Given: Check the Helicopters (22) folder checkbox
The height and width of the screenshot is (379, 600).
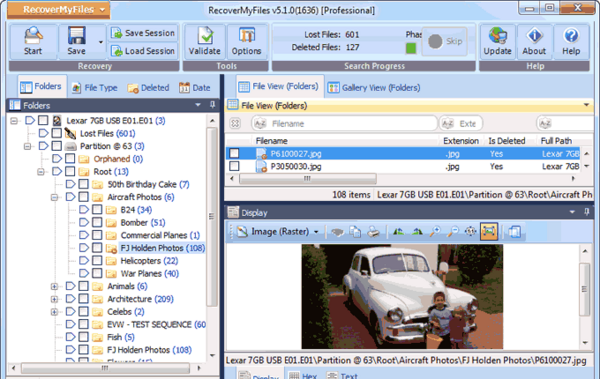Looking at the screenshot, I should pos(97,261).
